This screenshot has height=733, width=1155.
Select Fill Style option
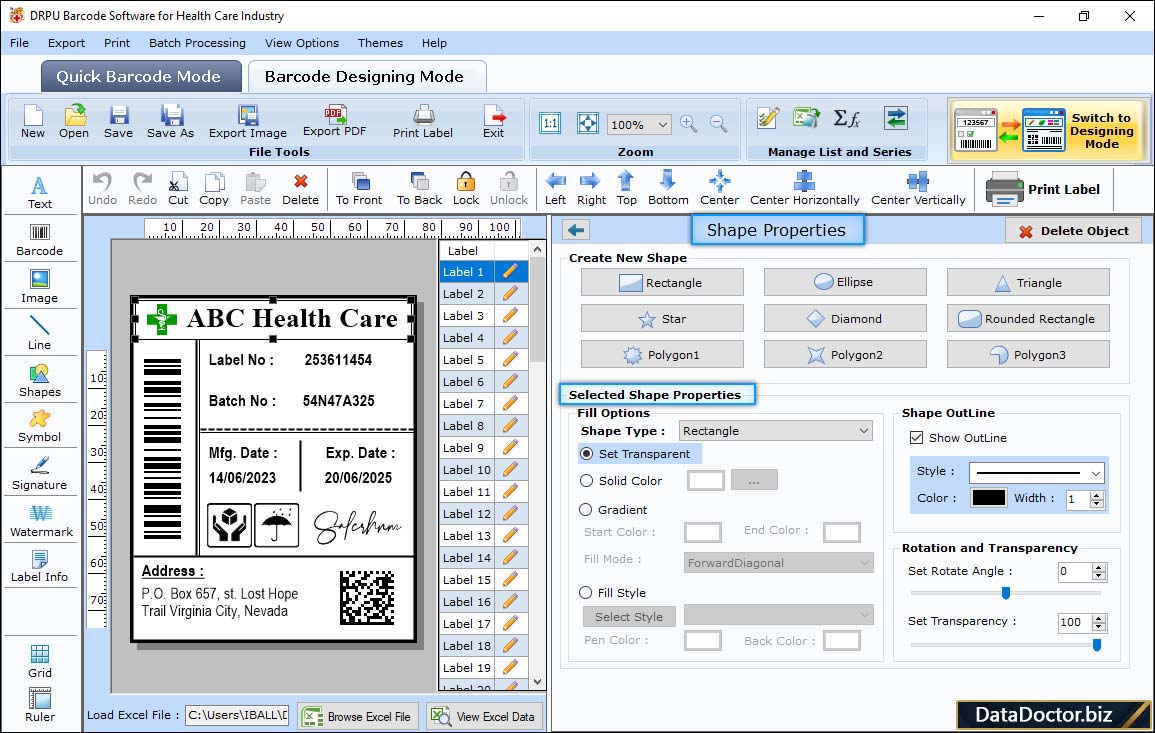click(x=586, y=592)
